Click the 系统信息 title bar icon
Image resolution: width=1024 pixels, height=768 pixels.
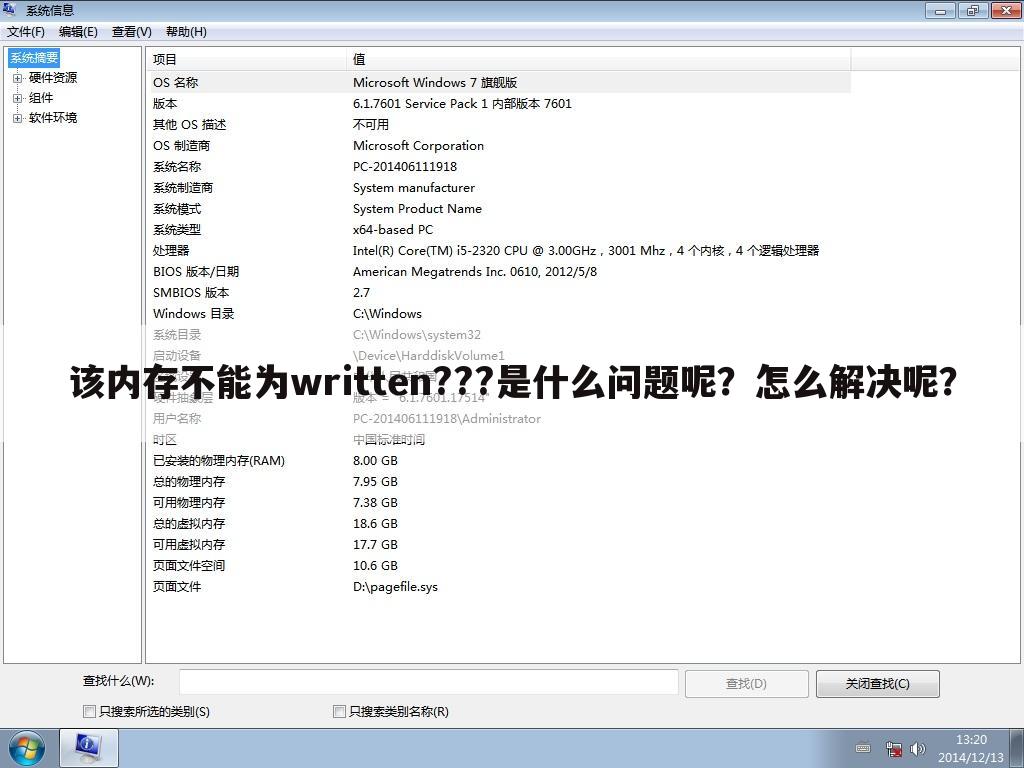[9, 10]
